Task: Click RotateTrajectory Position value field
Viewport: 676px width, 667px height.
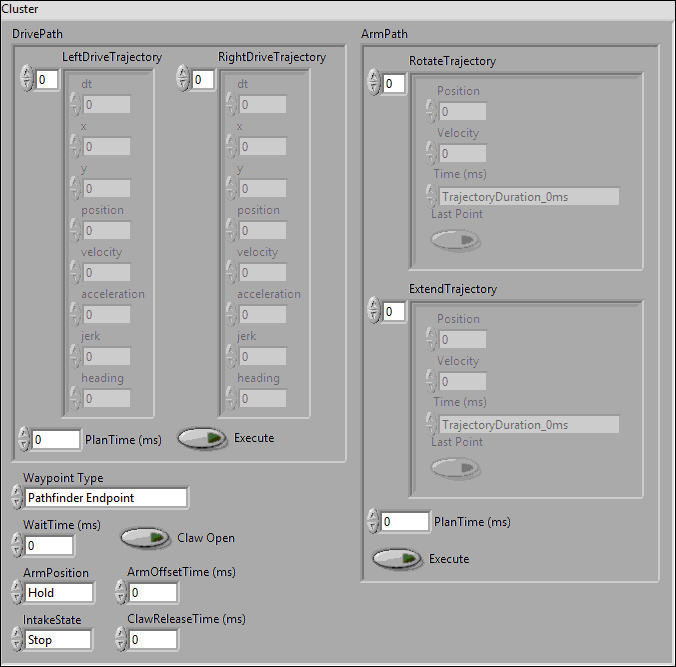Action: click(463, 111)
